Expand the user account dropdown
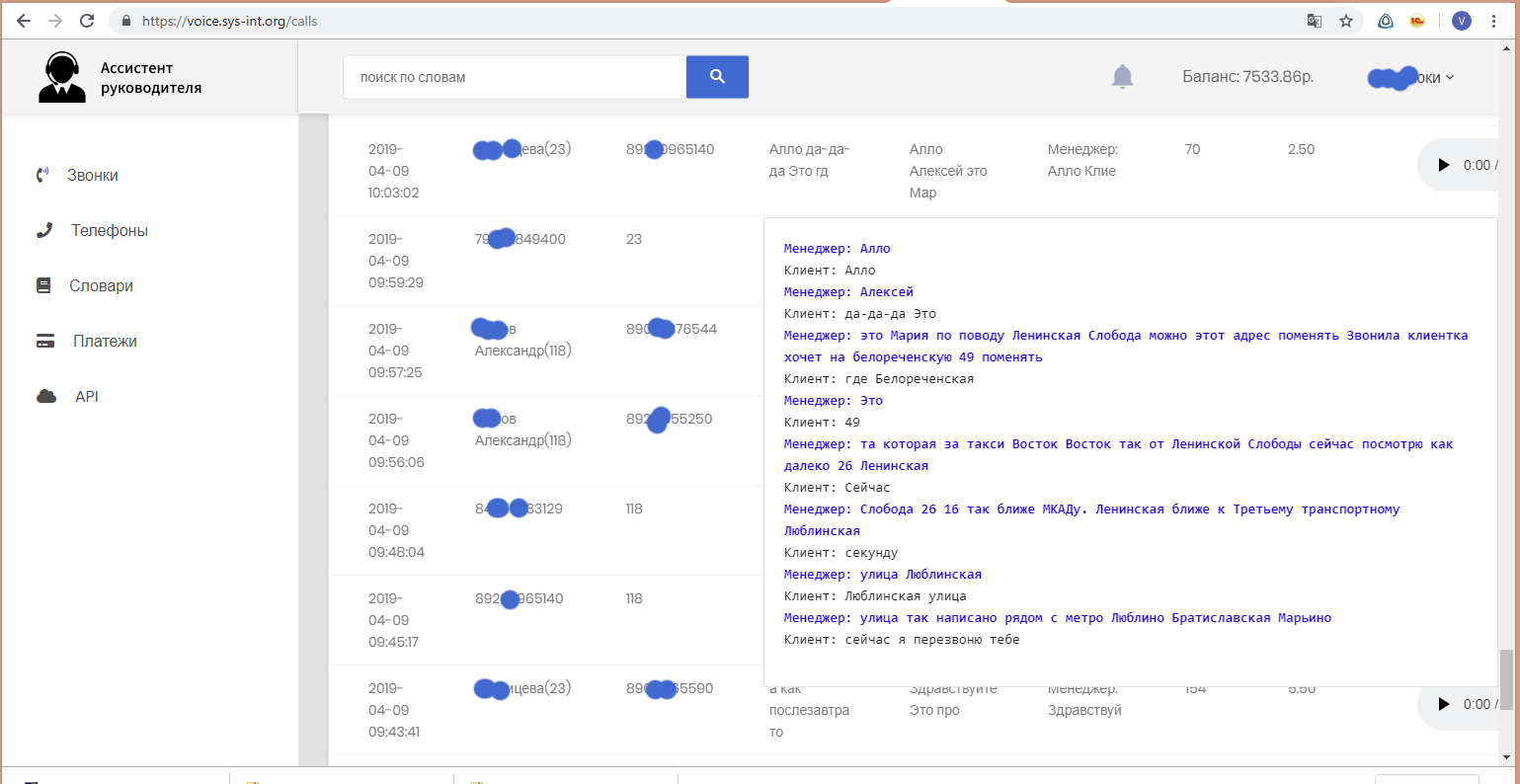The image size is (1520, 784). (1412, 78)
